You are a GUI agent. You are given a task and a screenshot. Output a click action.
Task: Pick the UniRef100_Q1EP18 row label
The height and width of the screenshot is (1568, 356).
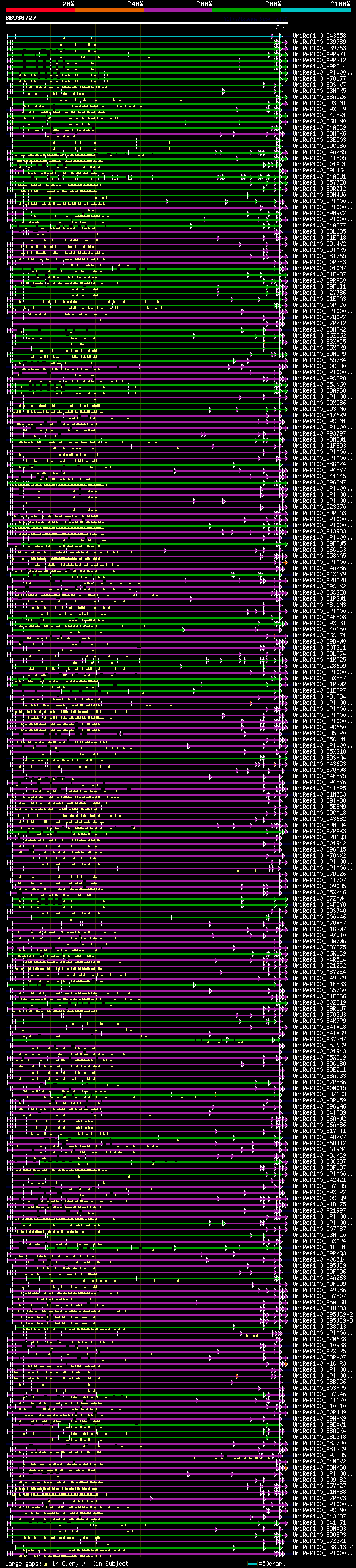319,238
